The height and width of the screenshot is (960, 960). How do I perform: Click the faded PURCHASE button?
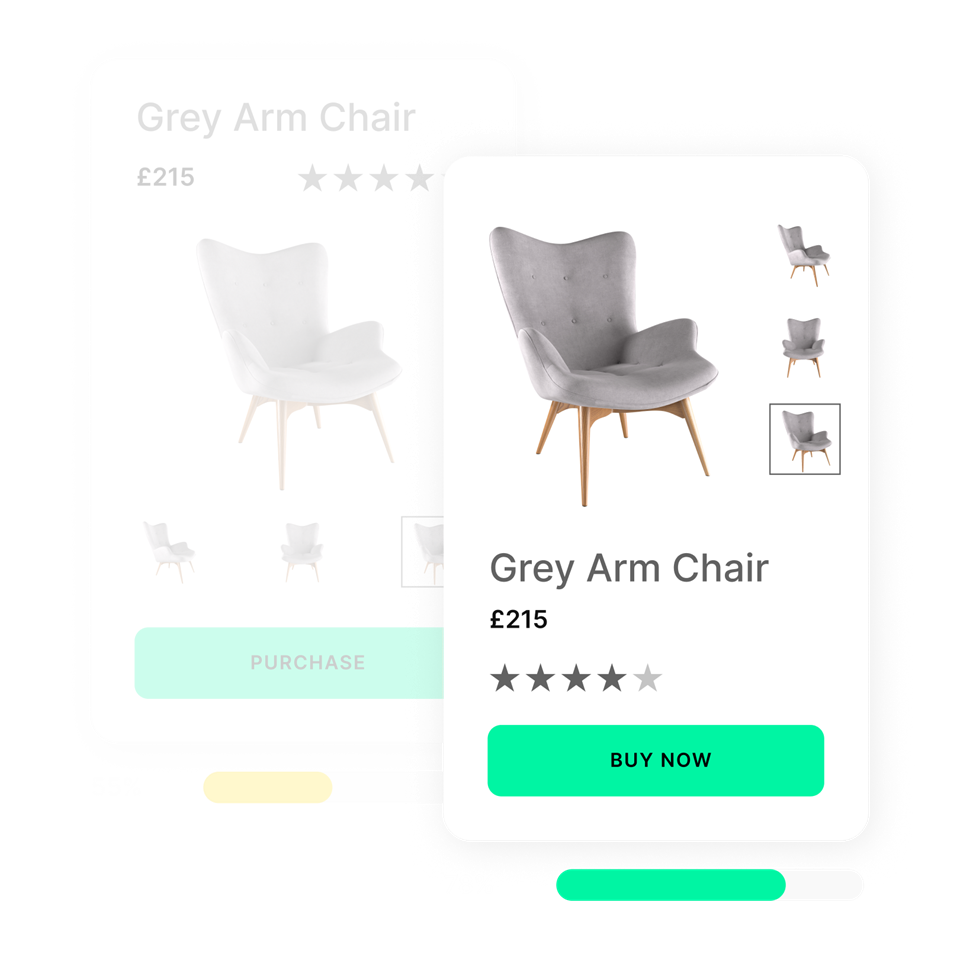click(289, 662)
